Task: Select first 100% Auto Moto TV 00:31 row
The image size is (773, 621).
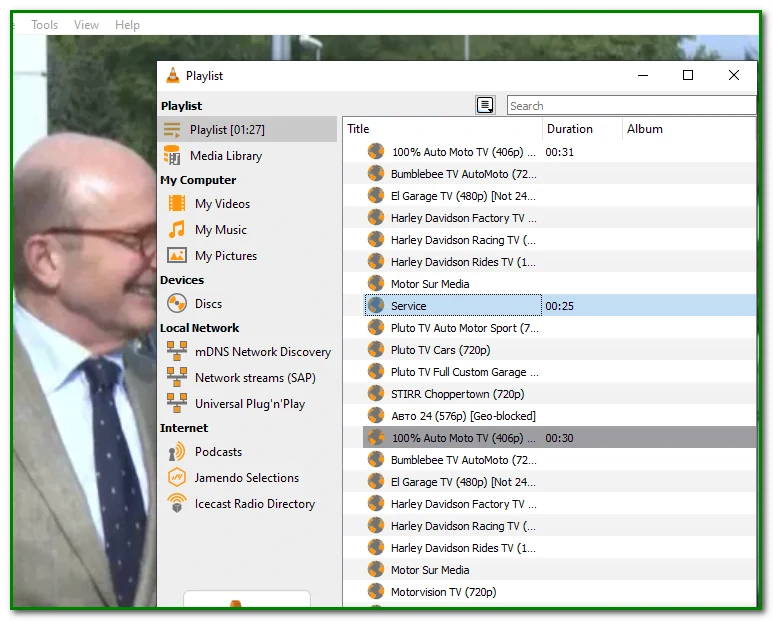Action: (550, 152)
